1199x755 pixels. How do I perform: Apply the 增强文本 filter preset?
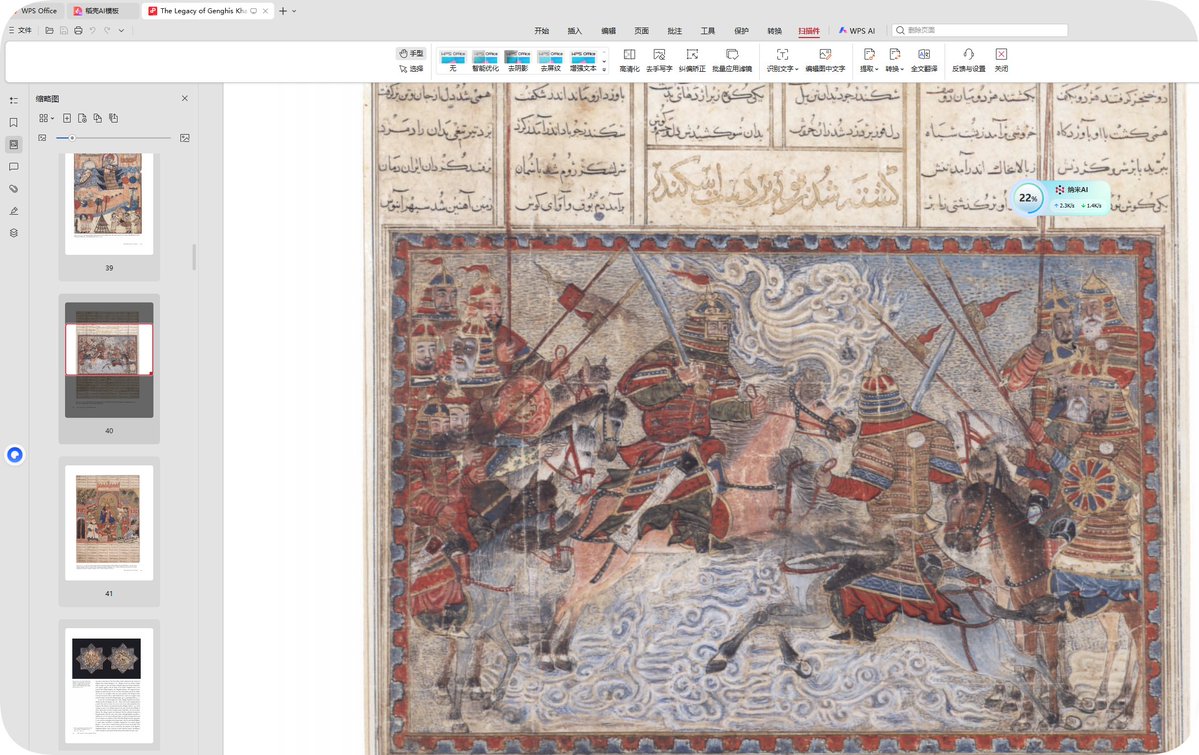(x=583, y=61)
